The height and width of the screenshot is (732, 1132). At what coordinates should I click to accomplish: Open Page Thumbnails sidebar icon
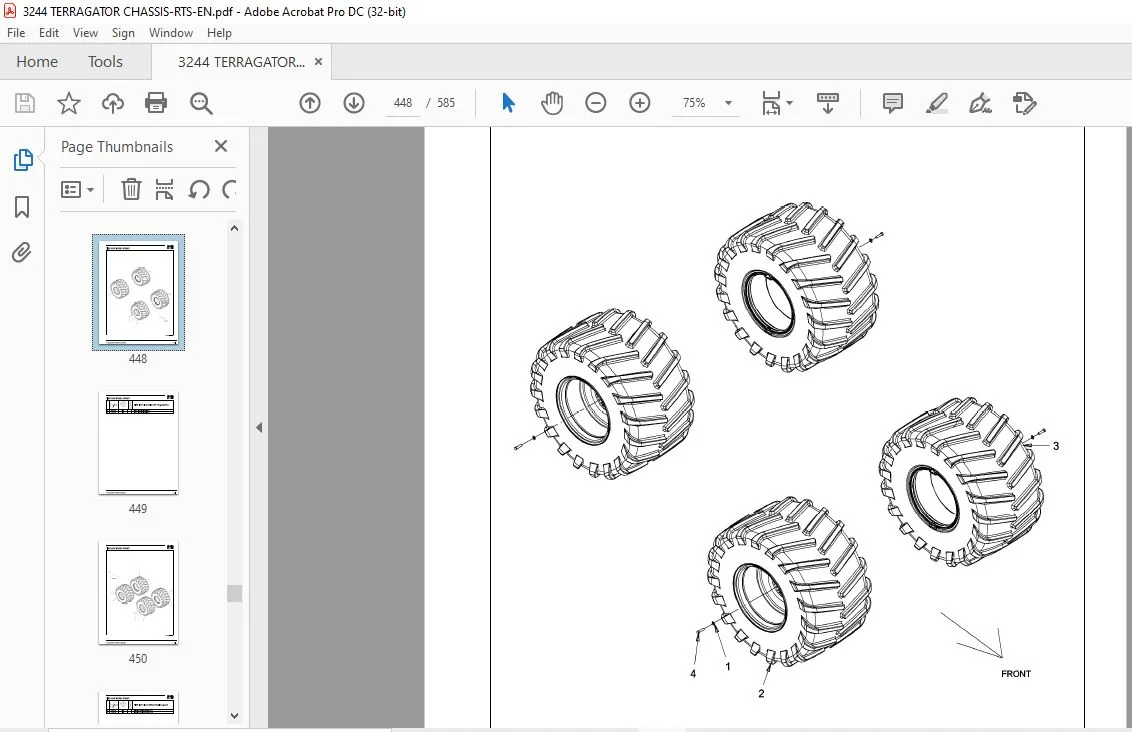tap(22, 160)
